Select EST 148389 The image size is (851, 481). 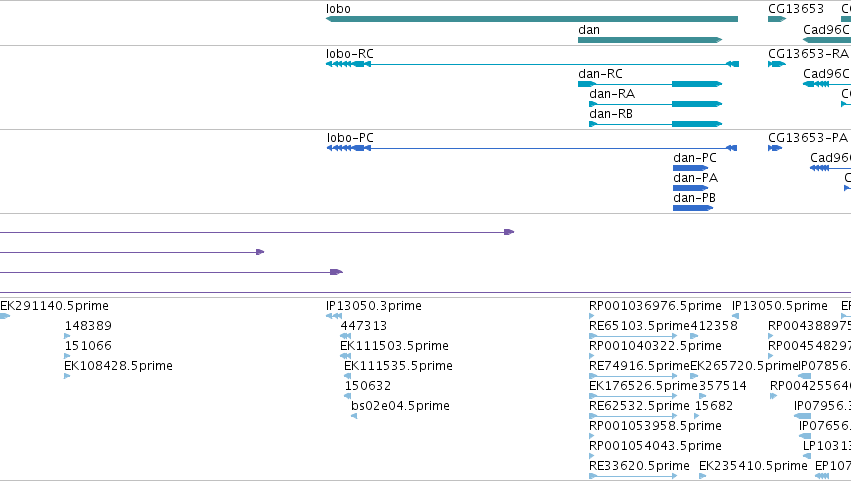88,326
